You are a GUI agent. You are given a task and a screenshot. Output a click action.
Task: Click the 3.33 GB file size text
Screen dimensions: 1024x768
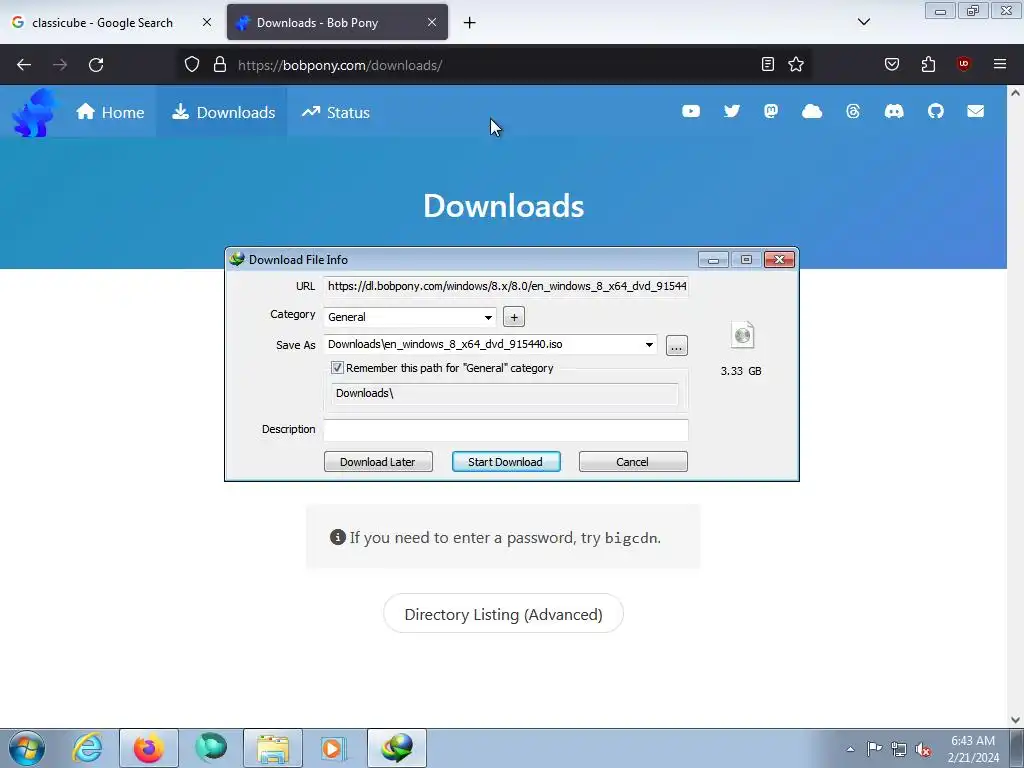741,371
